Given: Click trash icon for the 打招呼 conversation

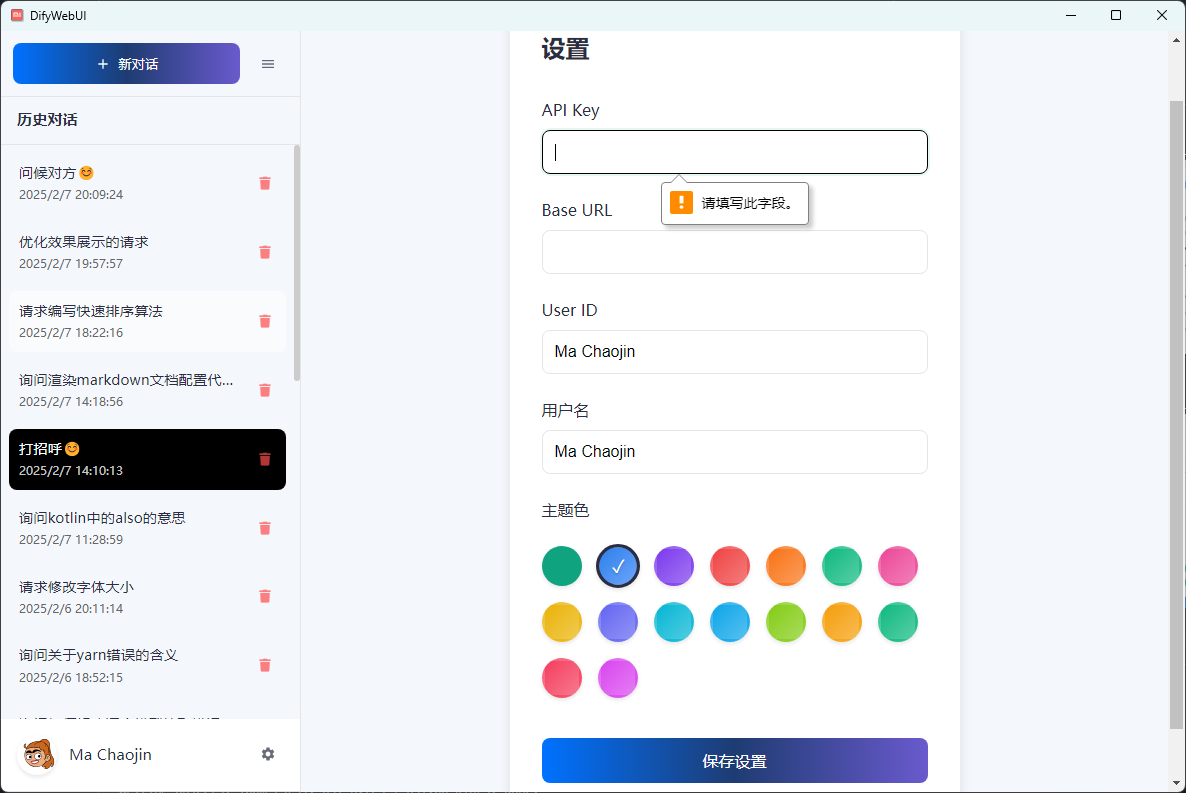Looking at the screenshot, I should [265, 459].
